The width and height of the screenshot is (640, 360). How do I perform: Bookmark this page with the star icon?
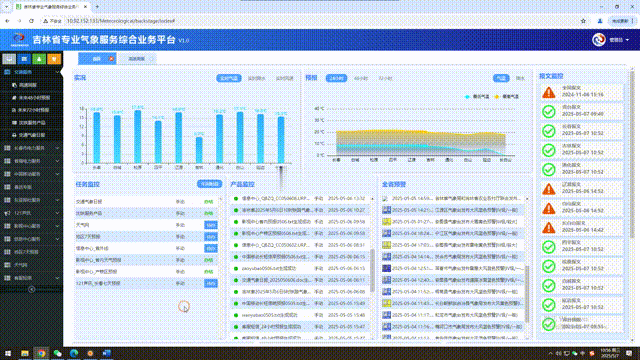coord(583,21)
